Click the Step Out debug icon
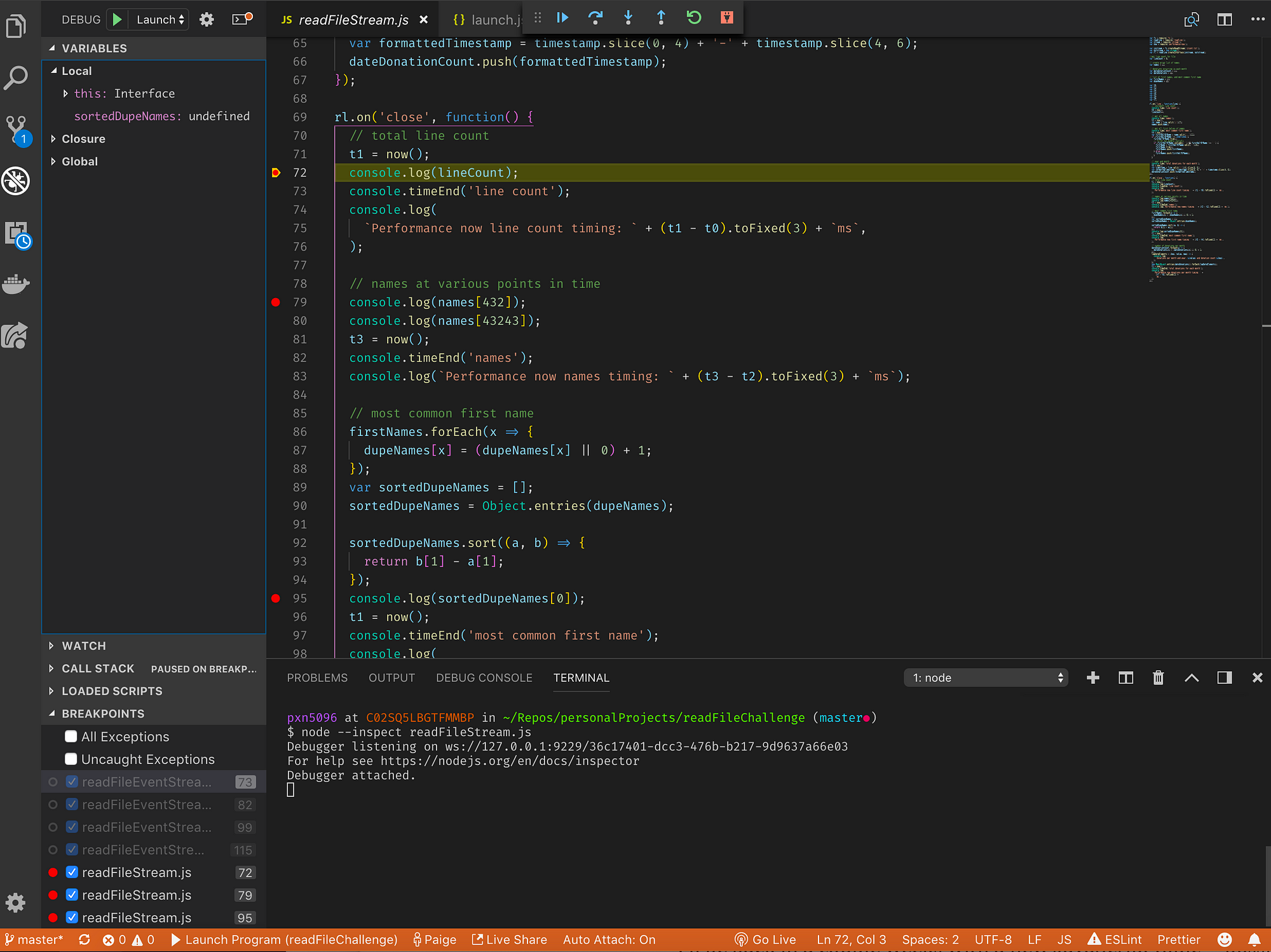 point(661,17)
